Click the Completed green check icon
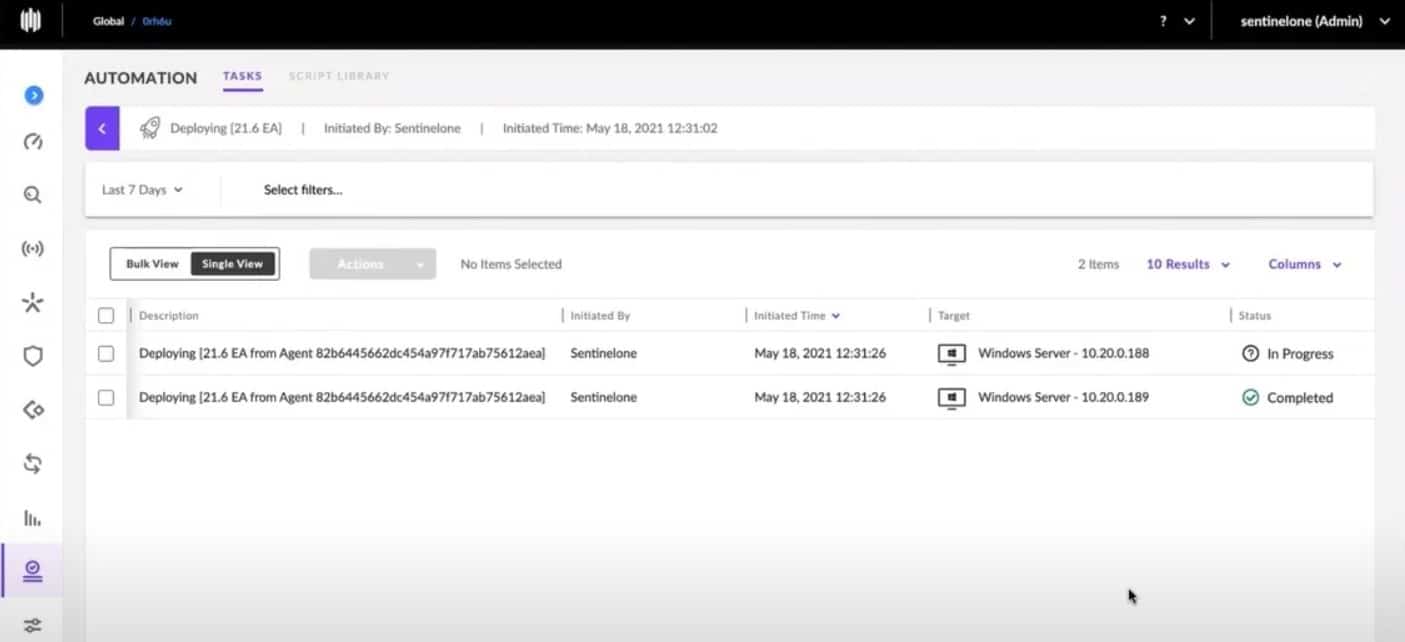This screenshot has width=1405, height=642. (1250, 397)
